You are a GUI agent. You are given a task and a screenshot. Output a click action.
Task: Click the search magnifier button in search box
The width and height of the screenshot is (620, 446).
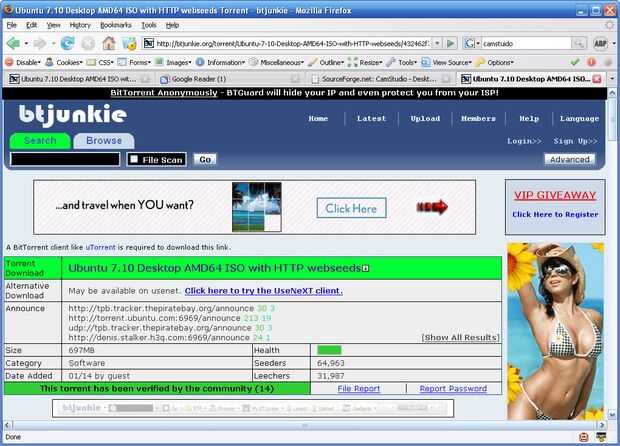578,43
